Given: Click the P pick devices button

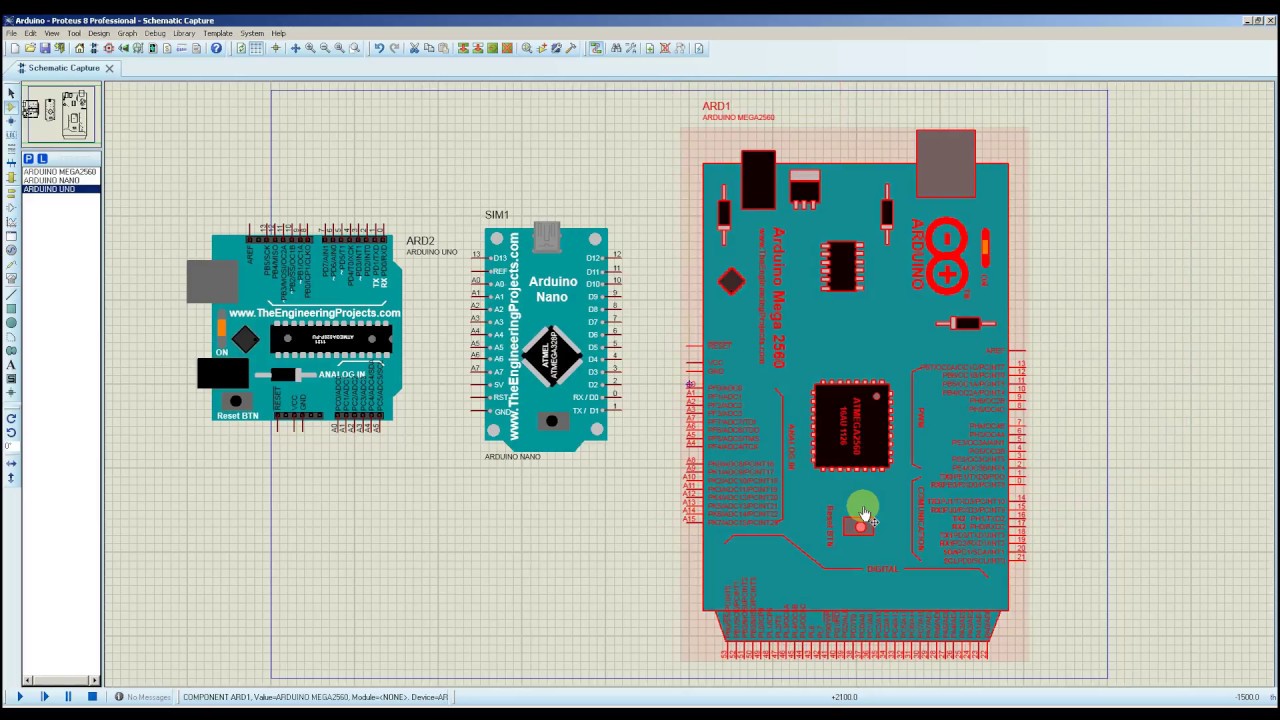Looking at the screenshot, I should (x=28, y=158).
